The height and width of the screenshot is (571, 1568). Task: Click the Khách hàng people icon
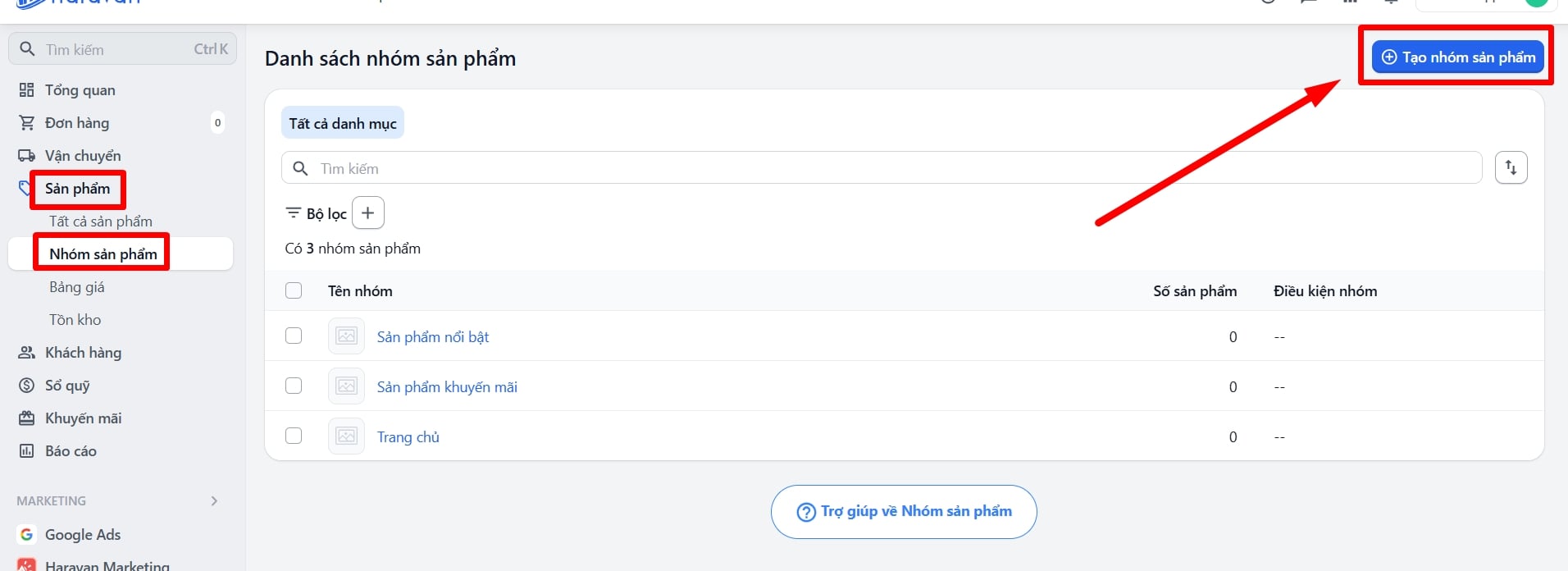(27, 353)
